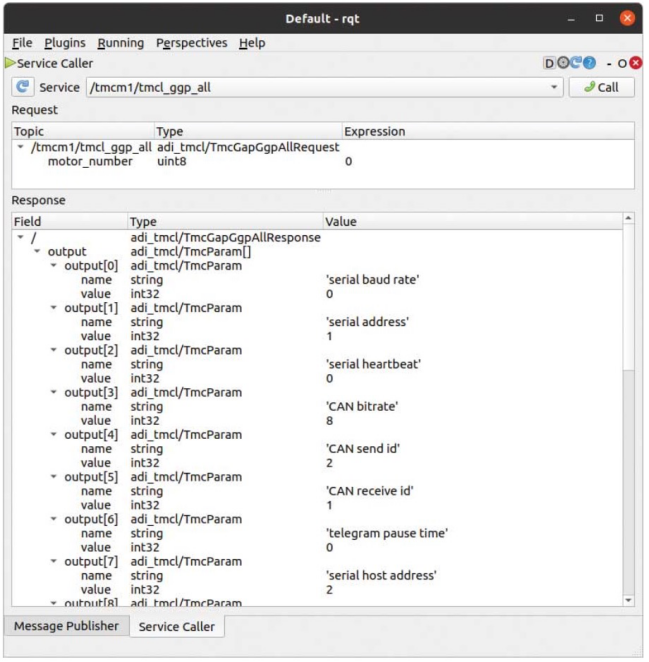Collapse the output[3] tree node
Viewport: 649px width, 662px height.
53,392
